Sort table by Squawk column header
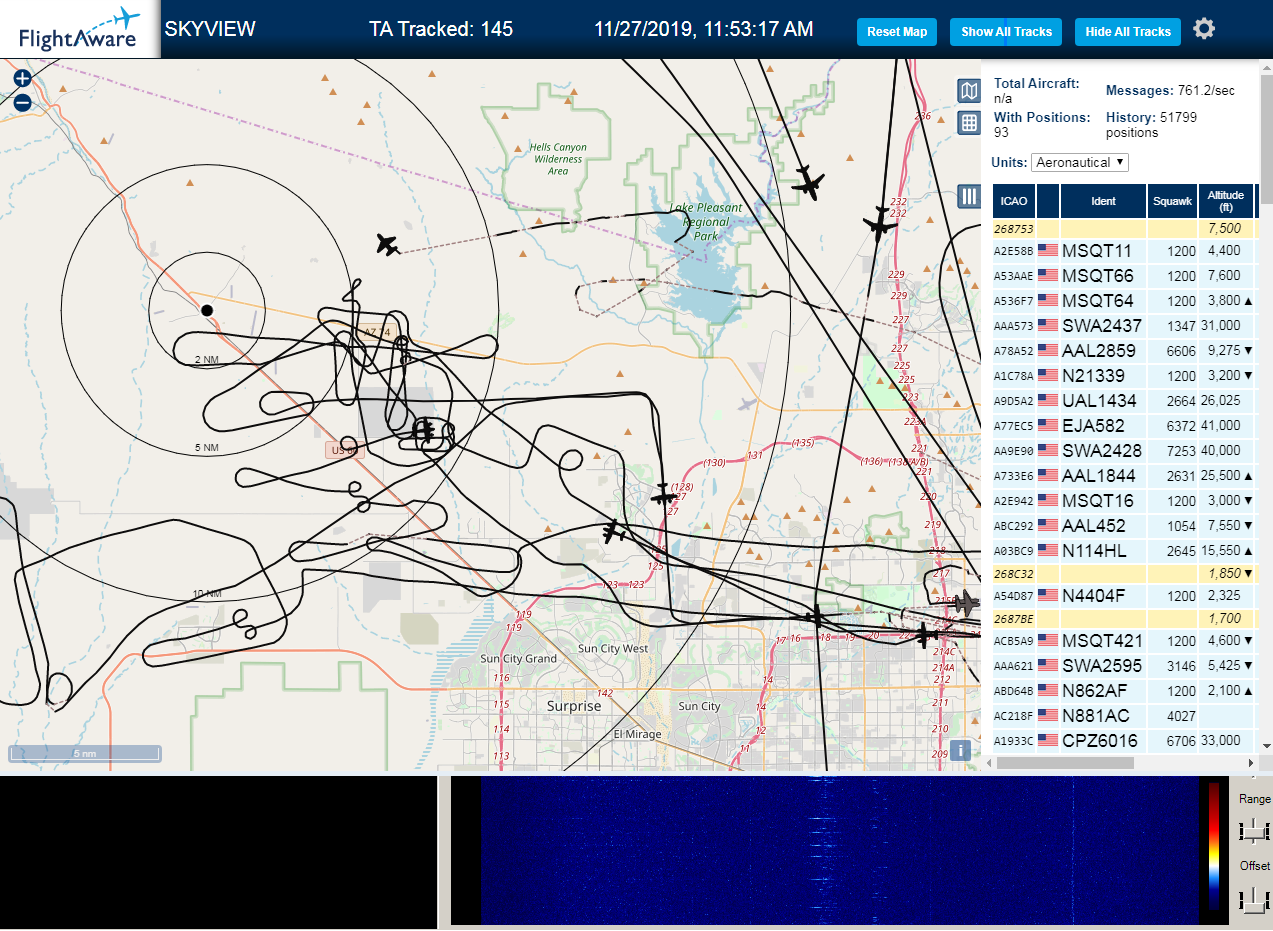 [x=1172, y=201]
